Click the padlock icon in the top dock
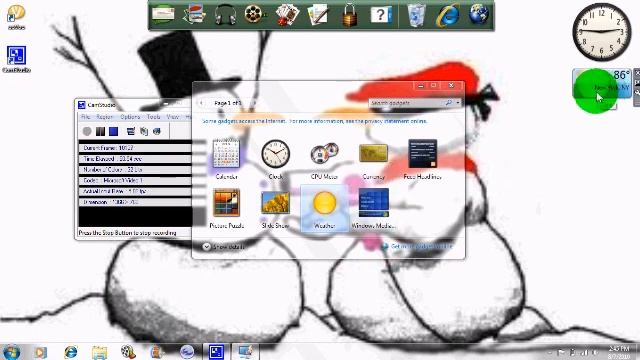This screenshot has height=360, width=640. (349, 16)
